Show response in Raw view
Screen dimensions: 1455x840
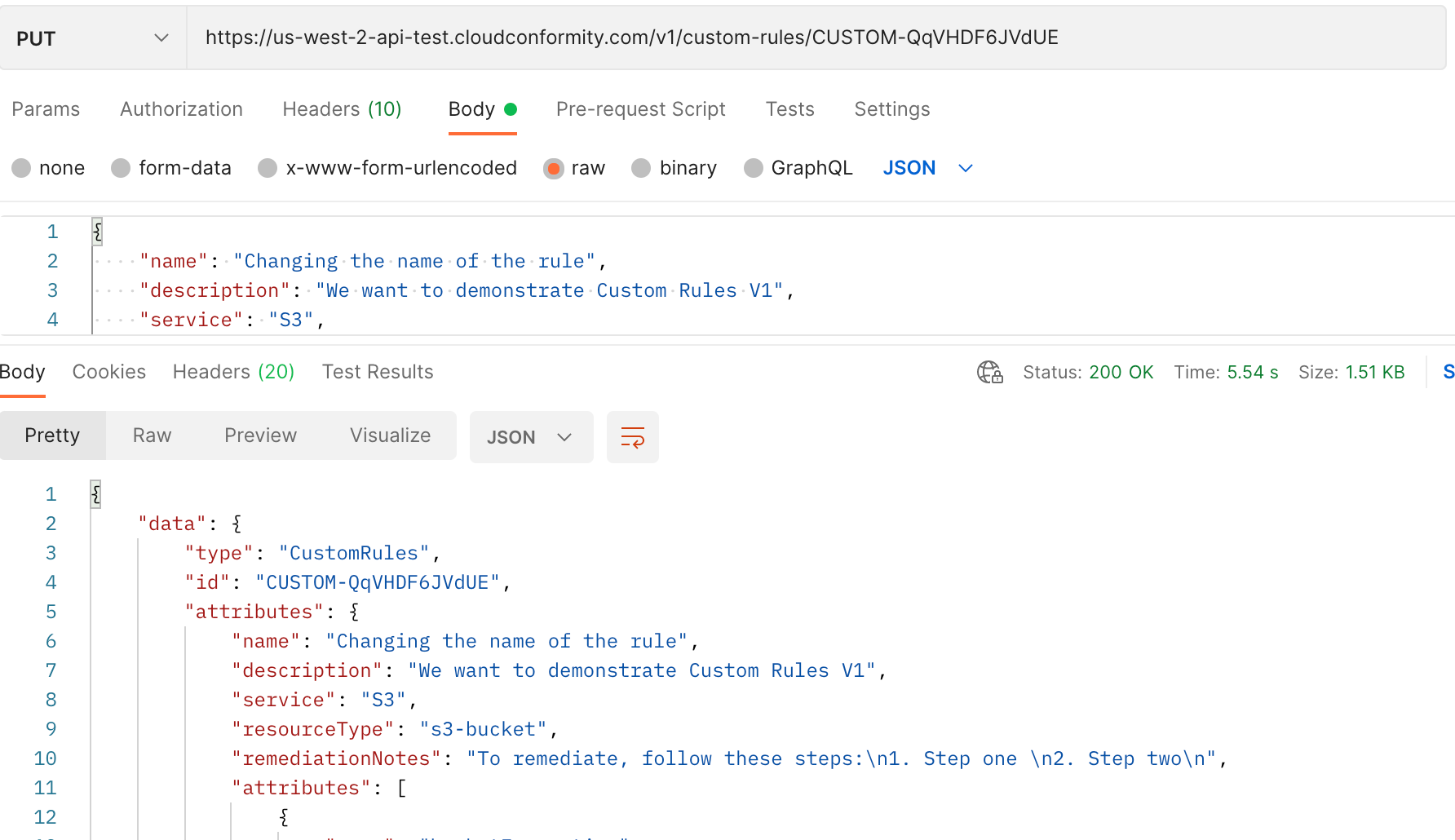[152, 435]
